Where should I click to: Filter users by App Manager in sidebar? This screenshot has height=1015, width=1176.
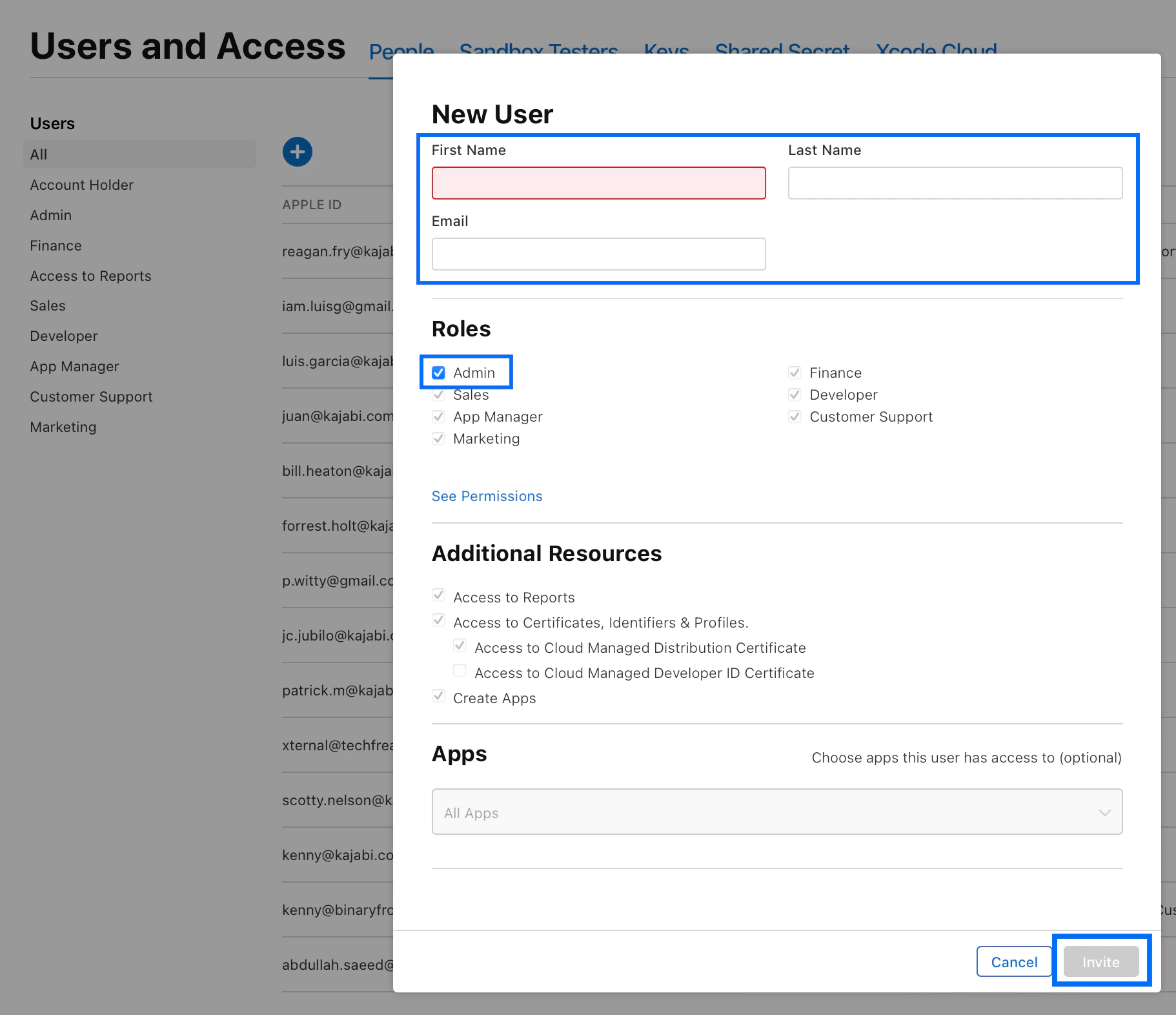(74, 366)
